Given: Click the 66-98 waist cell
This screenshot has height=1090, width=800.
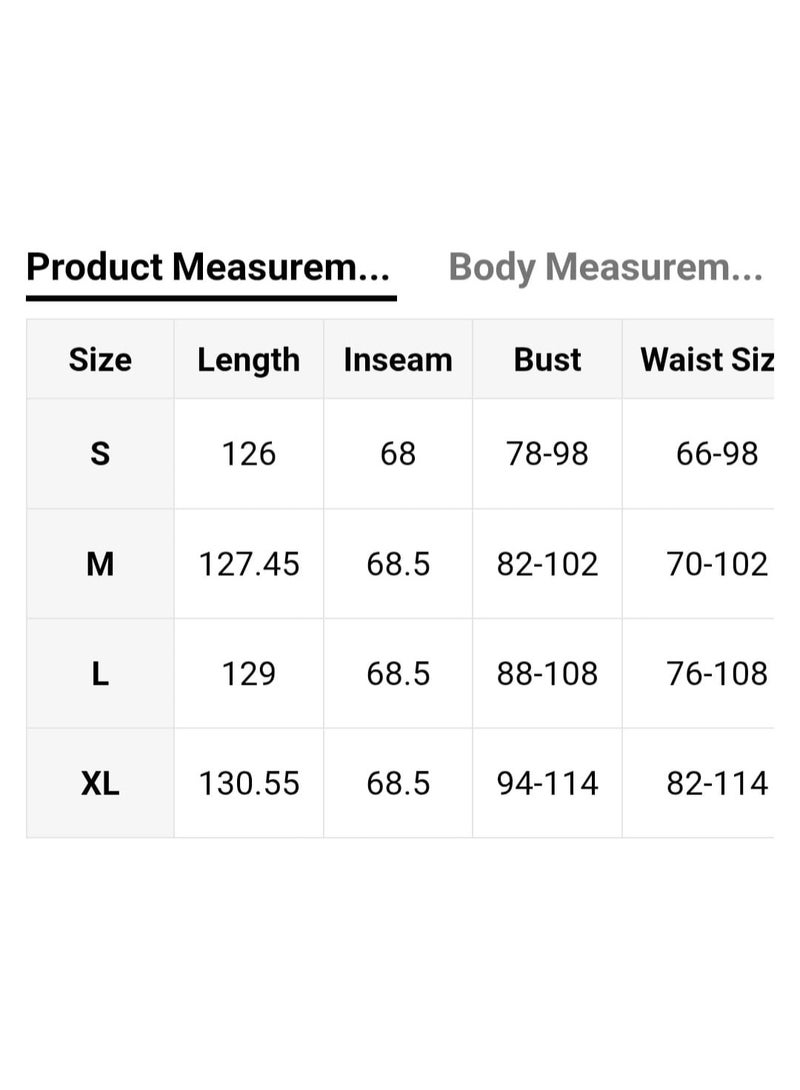Looking at the screenshot, I should tap(716, 454).
